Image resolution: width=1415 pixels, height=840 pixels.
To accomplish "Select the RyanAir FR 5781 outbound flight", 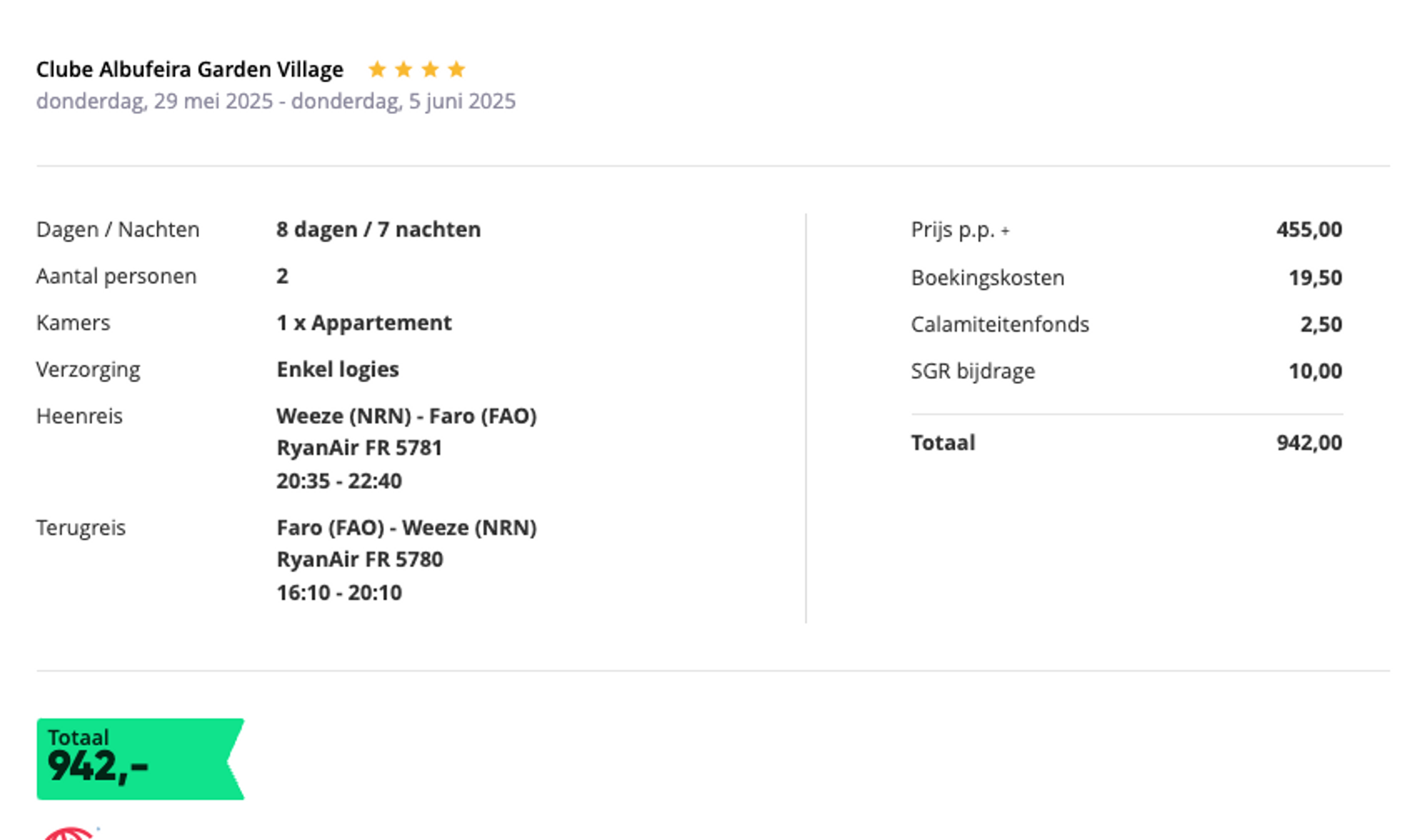I will tap(359, 448).
